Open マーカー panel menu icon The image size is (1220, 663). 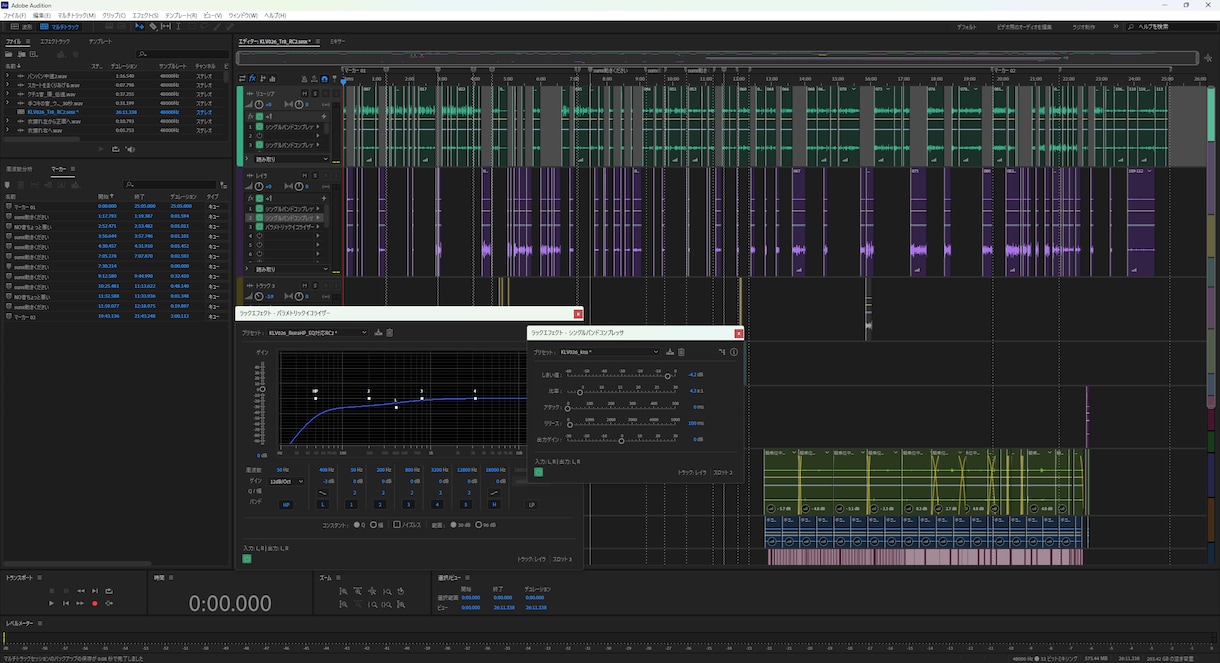coord(73,169)
